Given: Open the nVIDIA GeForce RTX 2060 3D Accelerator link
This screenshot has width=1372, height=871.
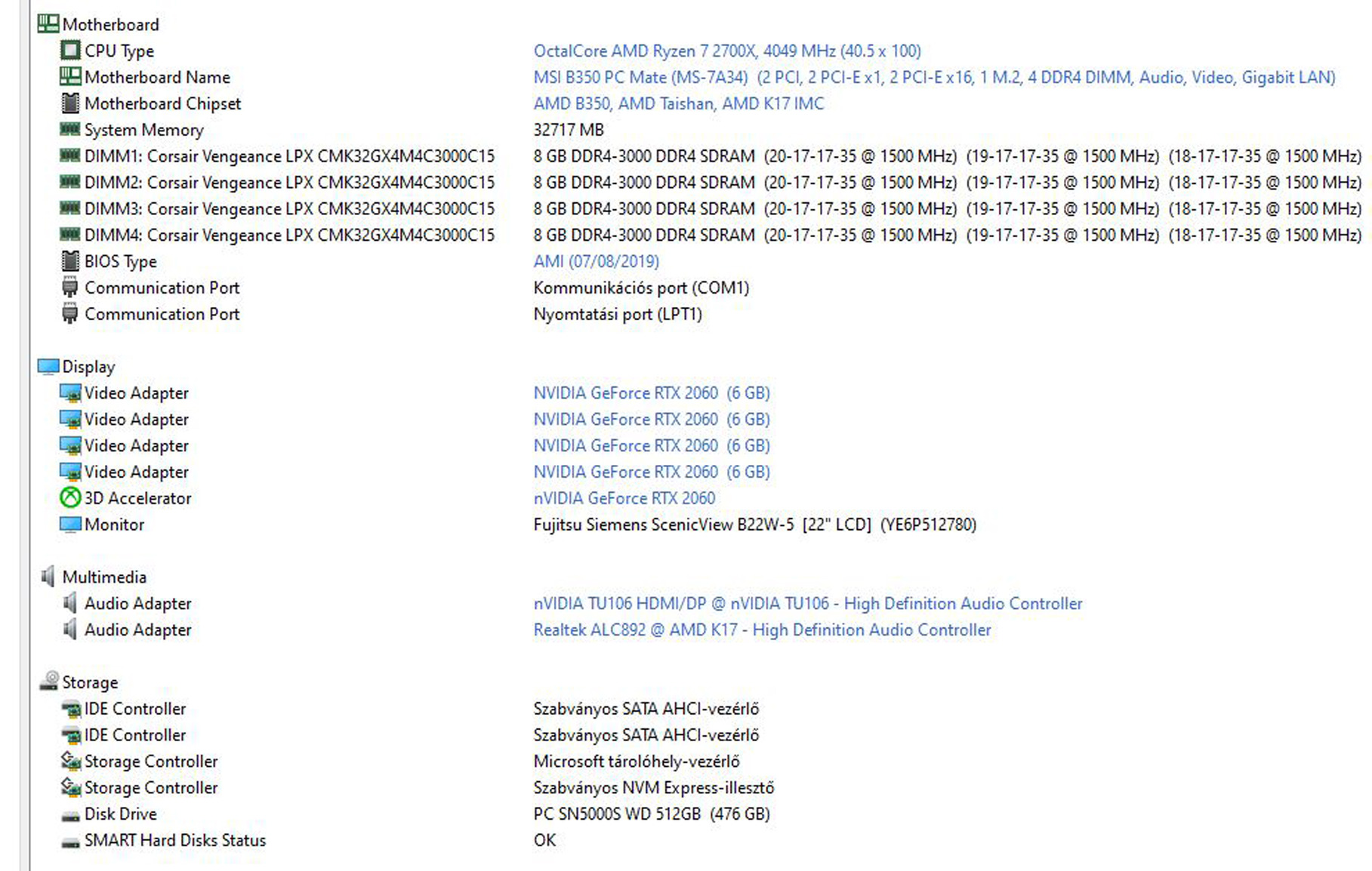Looking at the screenshot, I should click(x=624, y=498).
